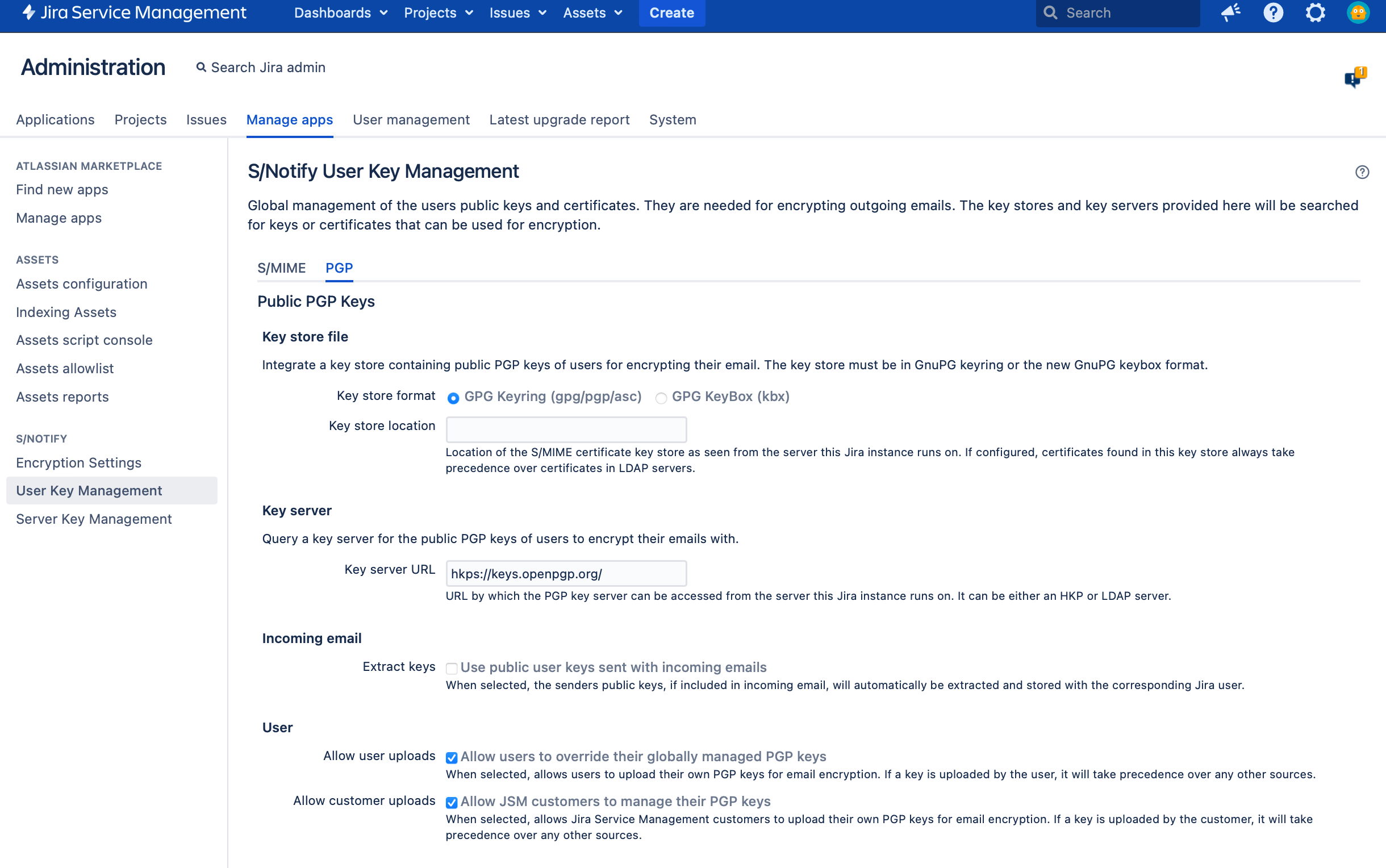Image resolution: width=1386 pixels, height=868 pixels.
Task: Click the Jira Service Management logo icon
Action: pyautogui.click(x=29, y=12)
